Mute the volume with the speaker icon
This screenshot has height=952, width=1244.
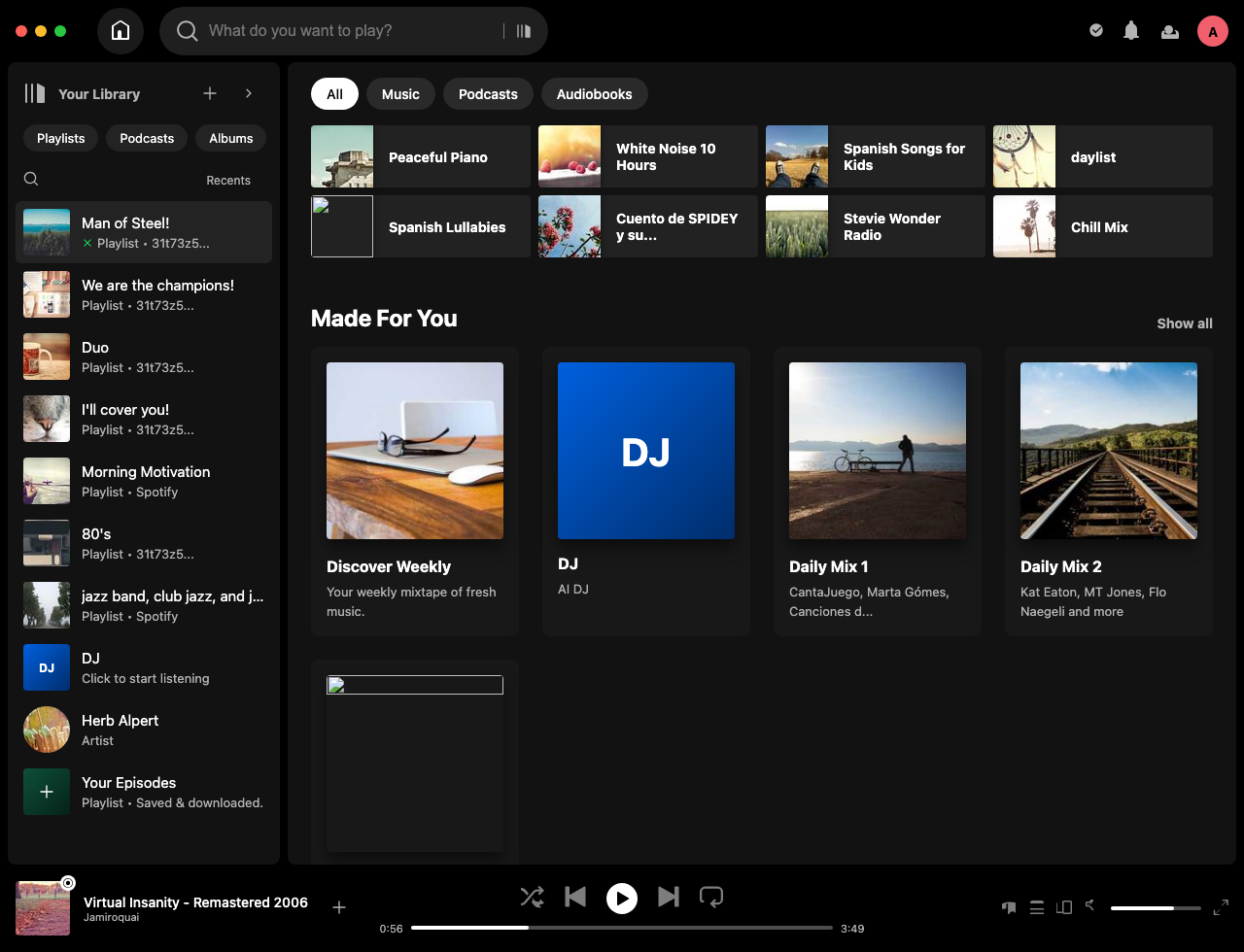click(1088, 907)
